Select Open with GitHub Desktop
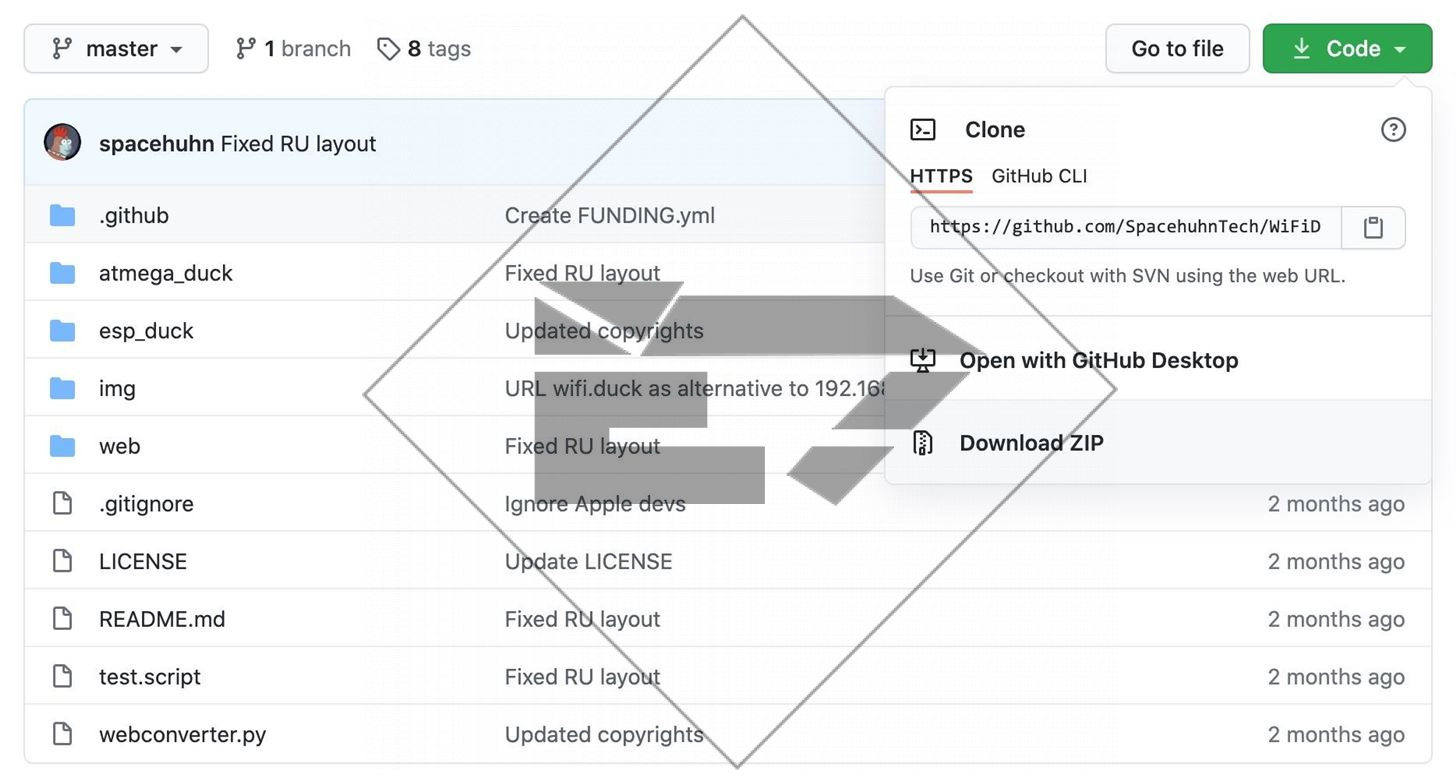Image resolution: width=1456 pixels, height=781 pixels. pyautogui.click(x=1098, y=360)
